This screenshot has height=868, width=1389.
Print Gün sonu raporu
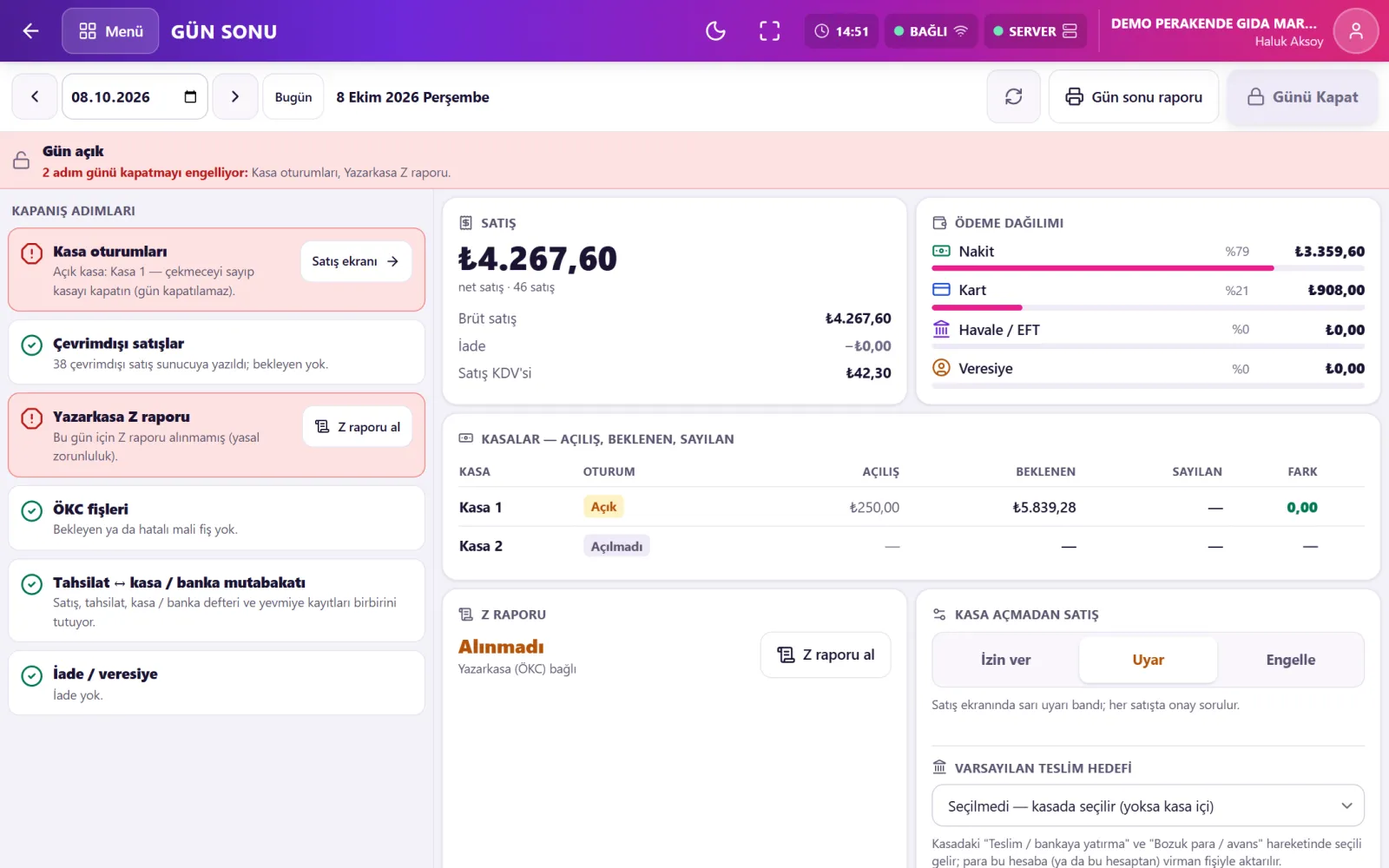[1134, 96]
